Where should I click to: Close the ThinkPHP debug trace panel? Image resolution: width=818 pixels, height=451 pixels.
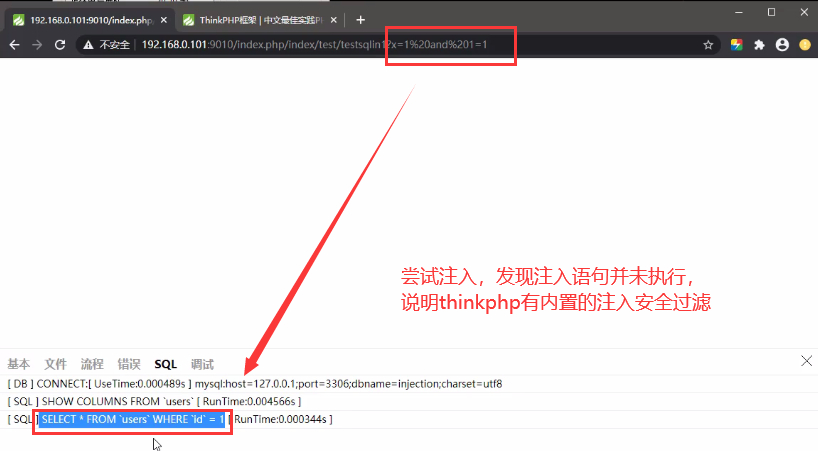click(807, 360)
